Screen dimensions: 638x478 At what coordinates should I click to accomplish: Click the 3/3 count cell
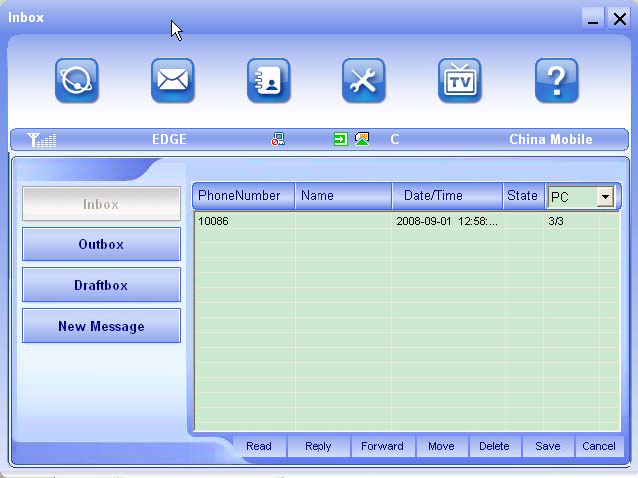point(556,221)
